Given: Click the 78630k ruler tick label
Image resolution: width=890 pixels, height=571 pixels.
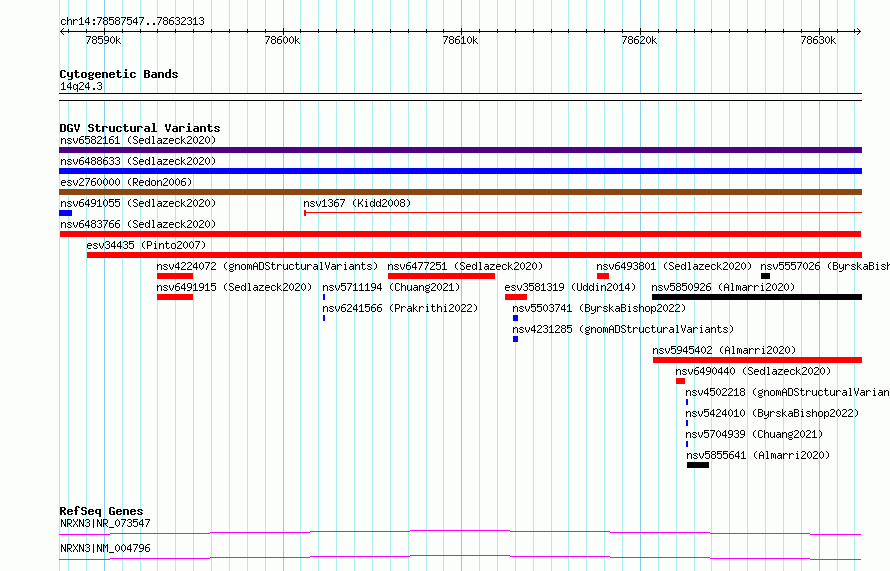Looking at the screenshot, I should (818, 40).
